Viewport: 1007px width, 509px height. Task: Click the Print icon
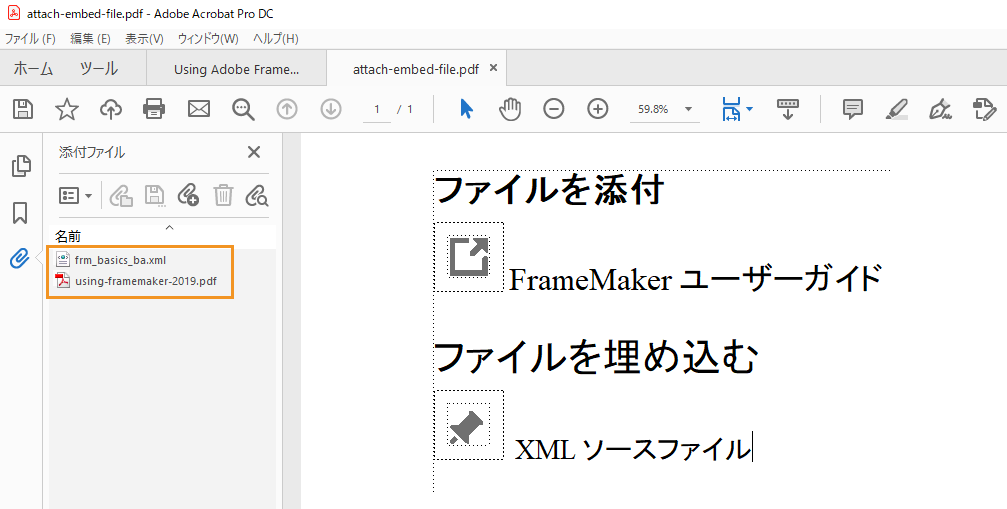coord(154,109)
